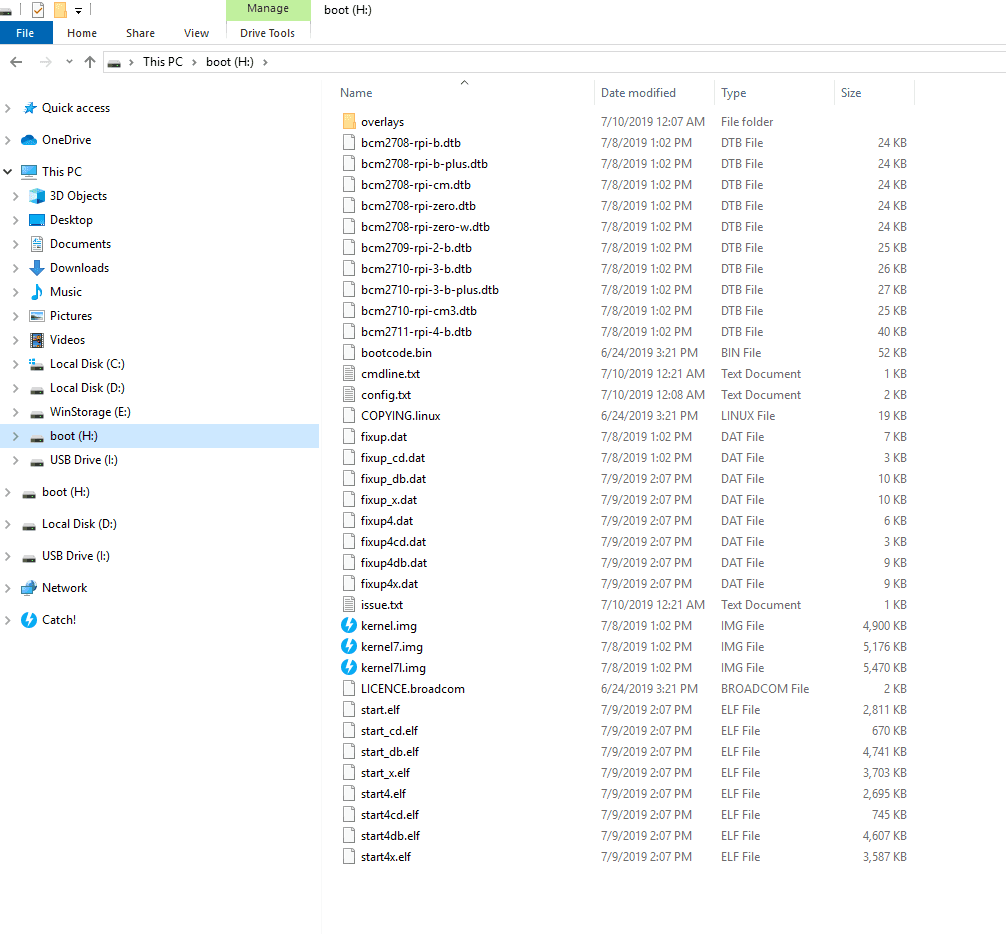Image resolution: width=1006 pixels, height=934 pixels.
Task: Sort by the Date modified column
Action: click(x=638, y=93)
